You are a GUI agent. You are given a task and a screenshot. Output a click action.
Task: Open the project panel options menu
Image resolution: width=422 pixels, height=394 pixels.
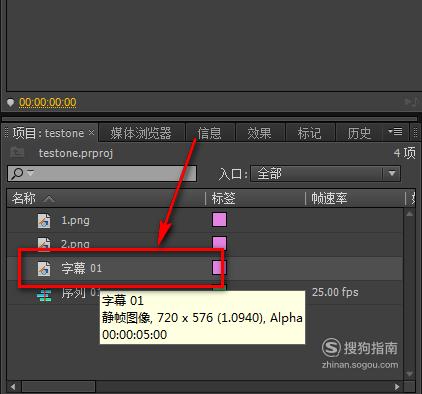(395, 132)
